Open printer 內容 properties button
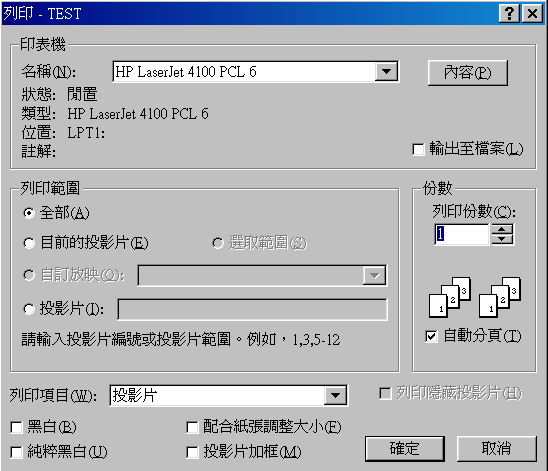Image resolution: width=548 pixels, height=471 pixels. coord(468,73)
